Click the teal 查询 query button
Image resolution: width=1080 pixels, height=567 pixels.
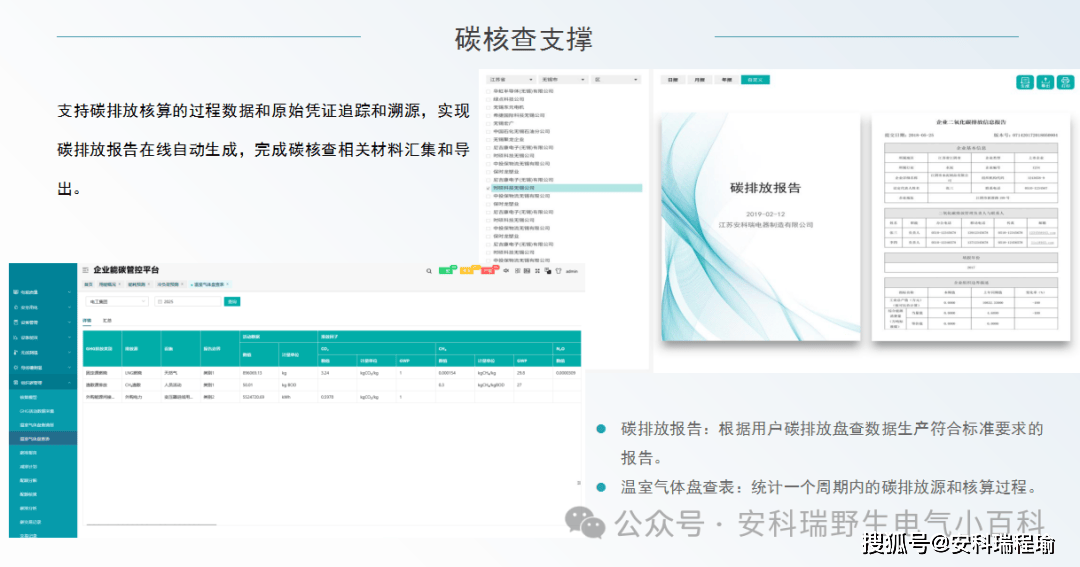232,302
